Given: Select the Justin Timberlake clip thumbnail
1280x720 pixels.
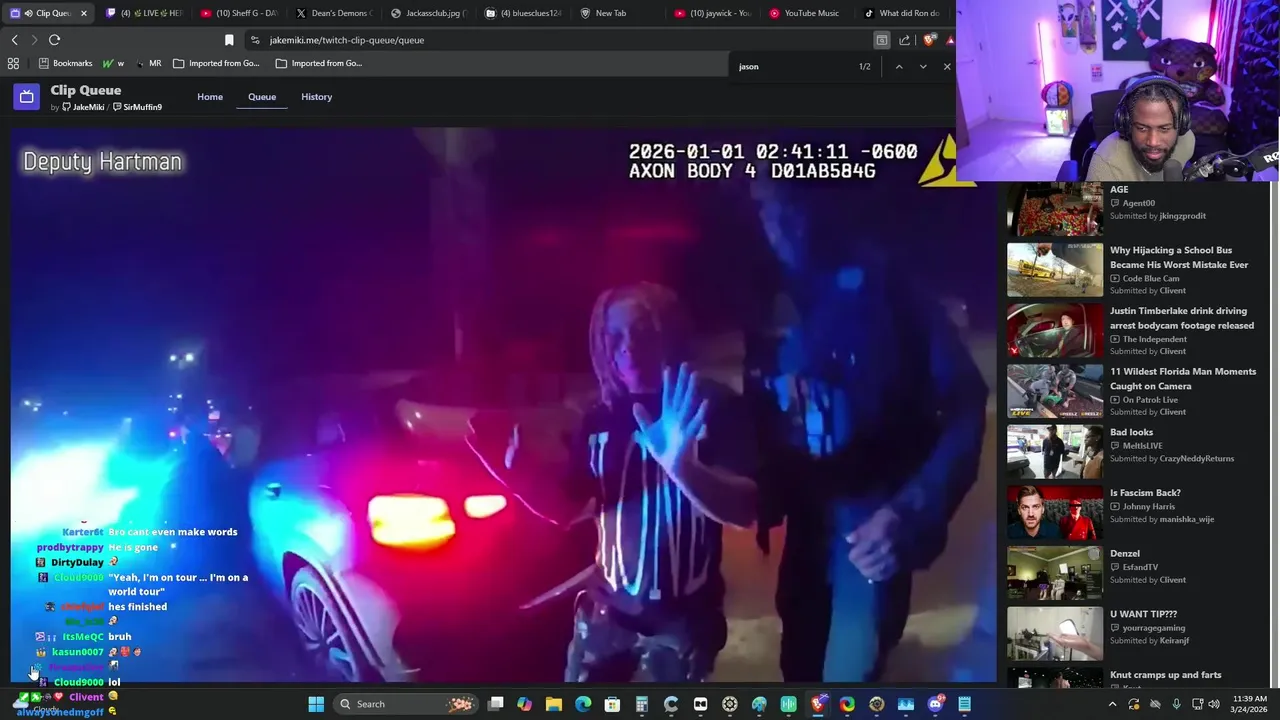Looking at the screenshot, I should (1055, 331).
